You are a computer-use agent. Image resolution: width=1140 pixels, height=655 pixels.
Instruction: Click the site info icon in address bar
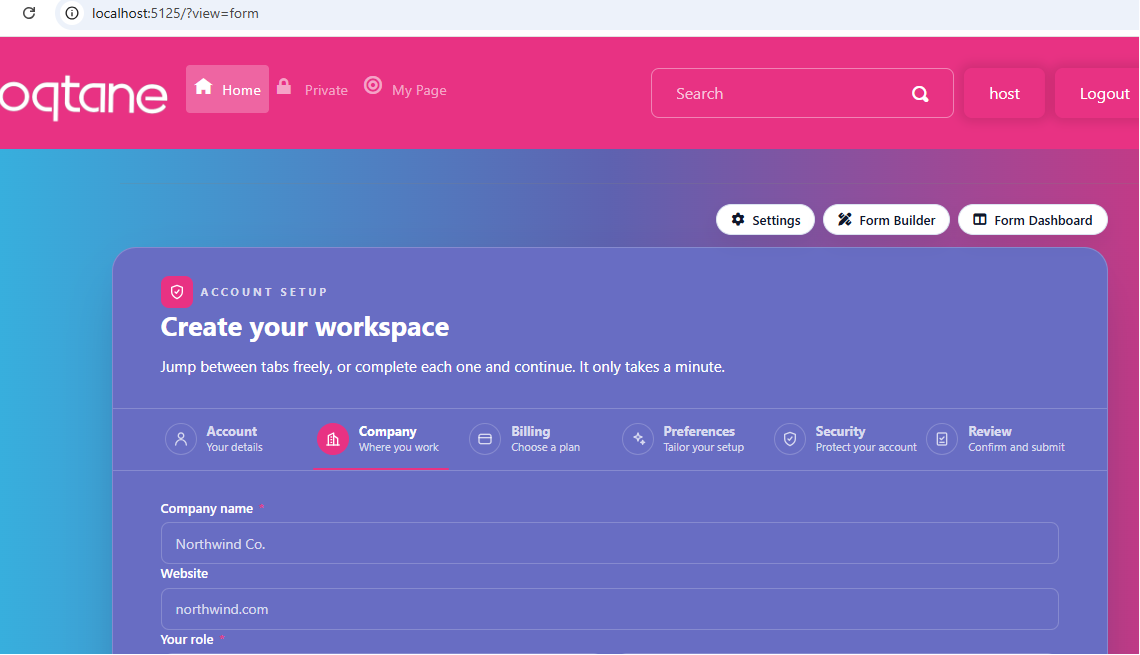point(71,13)
